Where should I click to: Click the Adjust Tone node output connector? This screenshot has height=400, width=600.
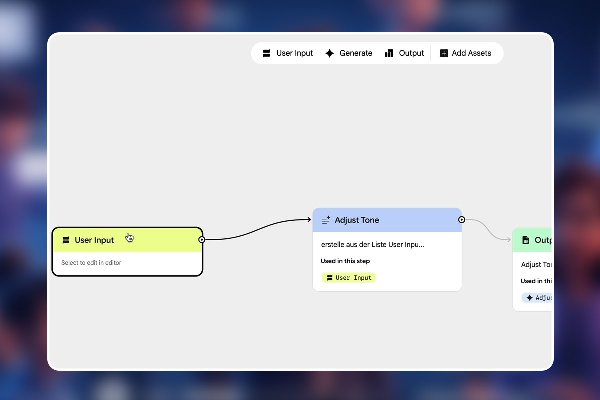[461, 220]
